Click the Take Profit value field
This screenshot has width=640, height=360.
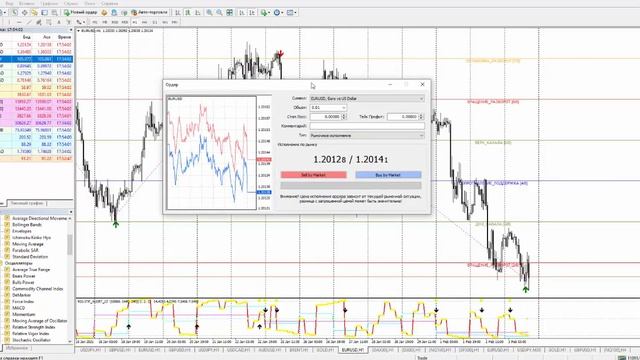(x=403, y=116)
